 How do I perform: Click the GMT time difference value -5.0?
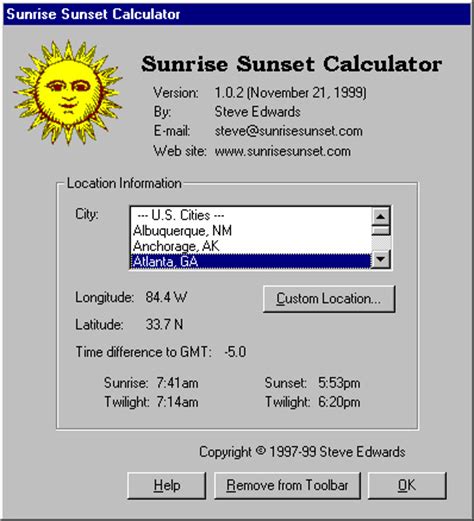[235, 352]
